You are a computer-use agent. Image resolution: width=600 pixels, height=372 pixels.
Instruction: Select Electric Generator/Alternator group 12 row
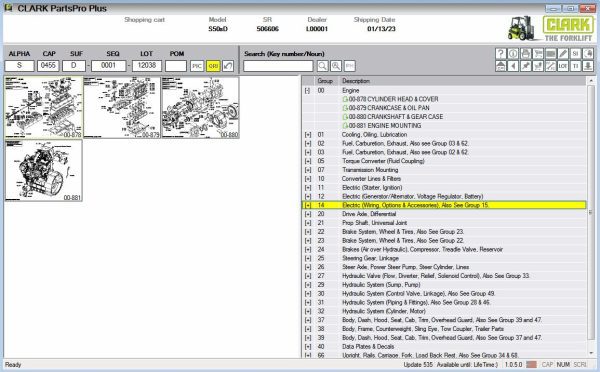(x=444, y=196)
